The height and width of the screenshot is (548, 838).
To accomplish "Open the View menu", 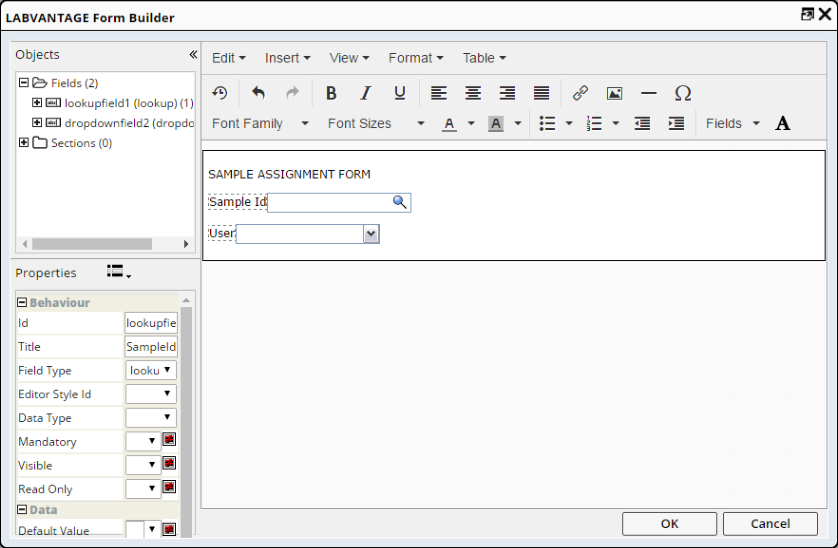I will [x=349, y=58].
